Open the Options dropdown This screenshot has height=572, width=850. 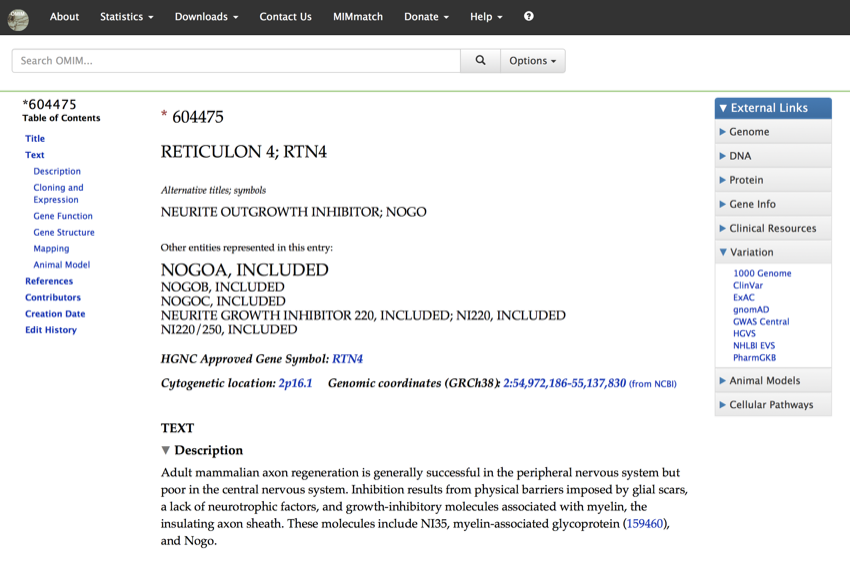532,61
